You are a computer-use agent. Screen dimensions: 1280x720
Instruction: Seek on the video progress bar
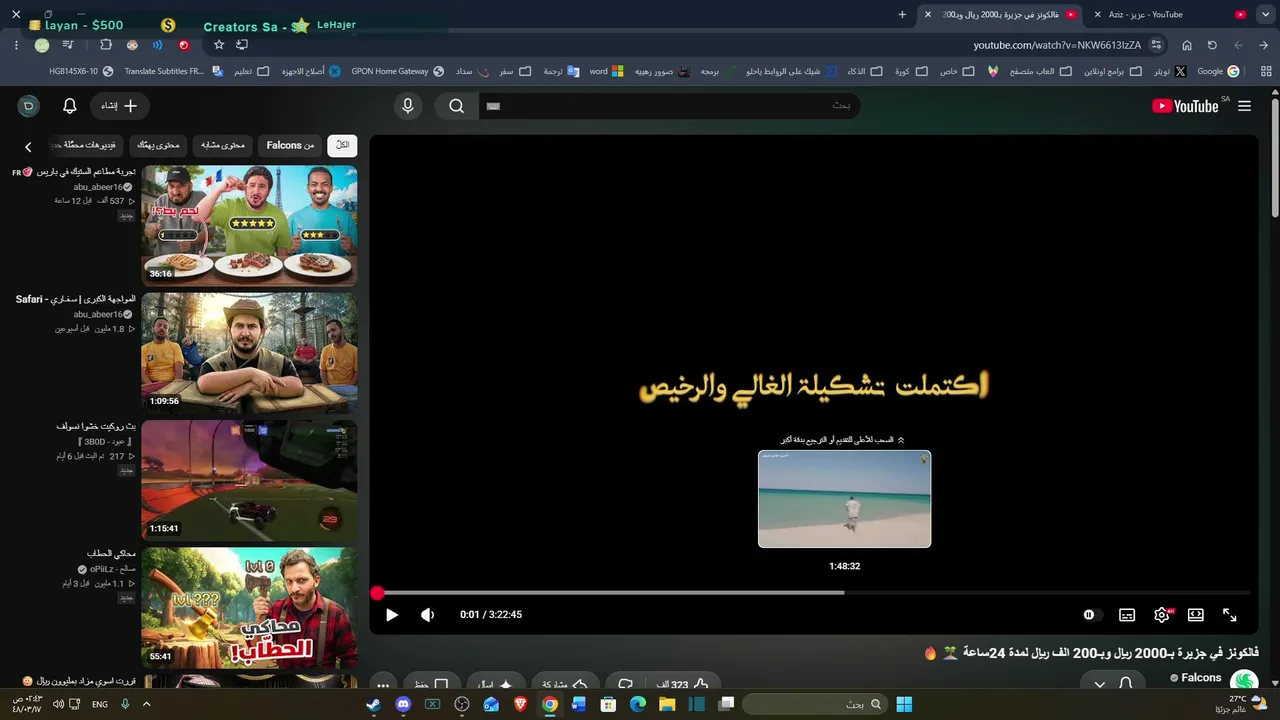(811, 593)
